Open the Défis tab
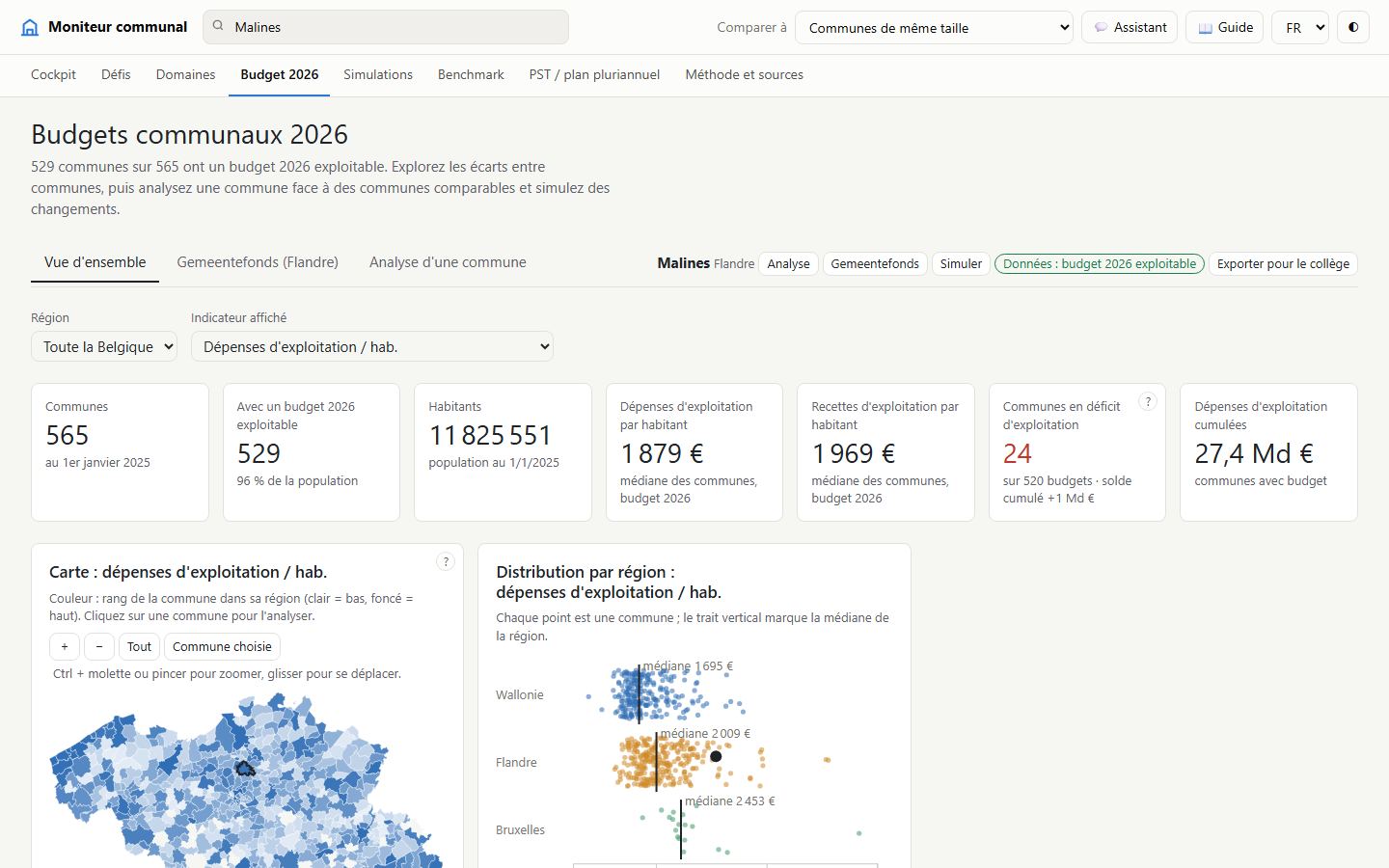 (x=116, y=74)
